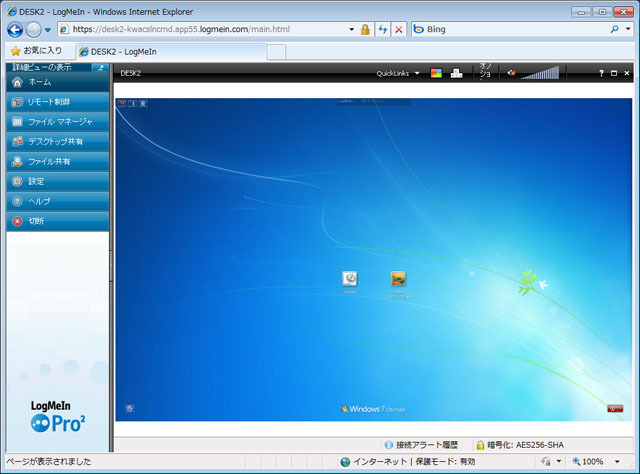Open ファイル マネージャ in the sidebar
This screenshot has width=640, height=474.
(x=58, y=122)
